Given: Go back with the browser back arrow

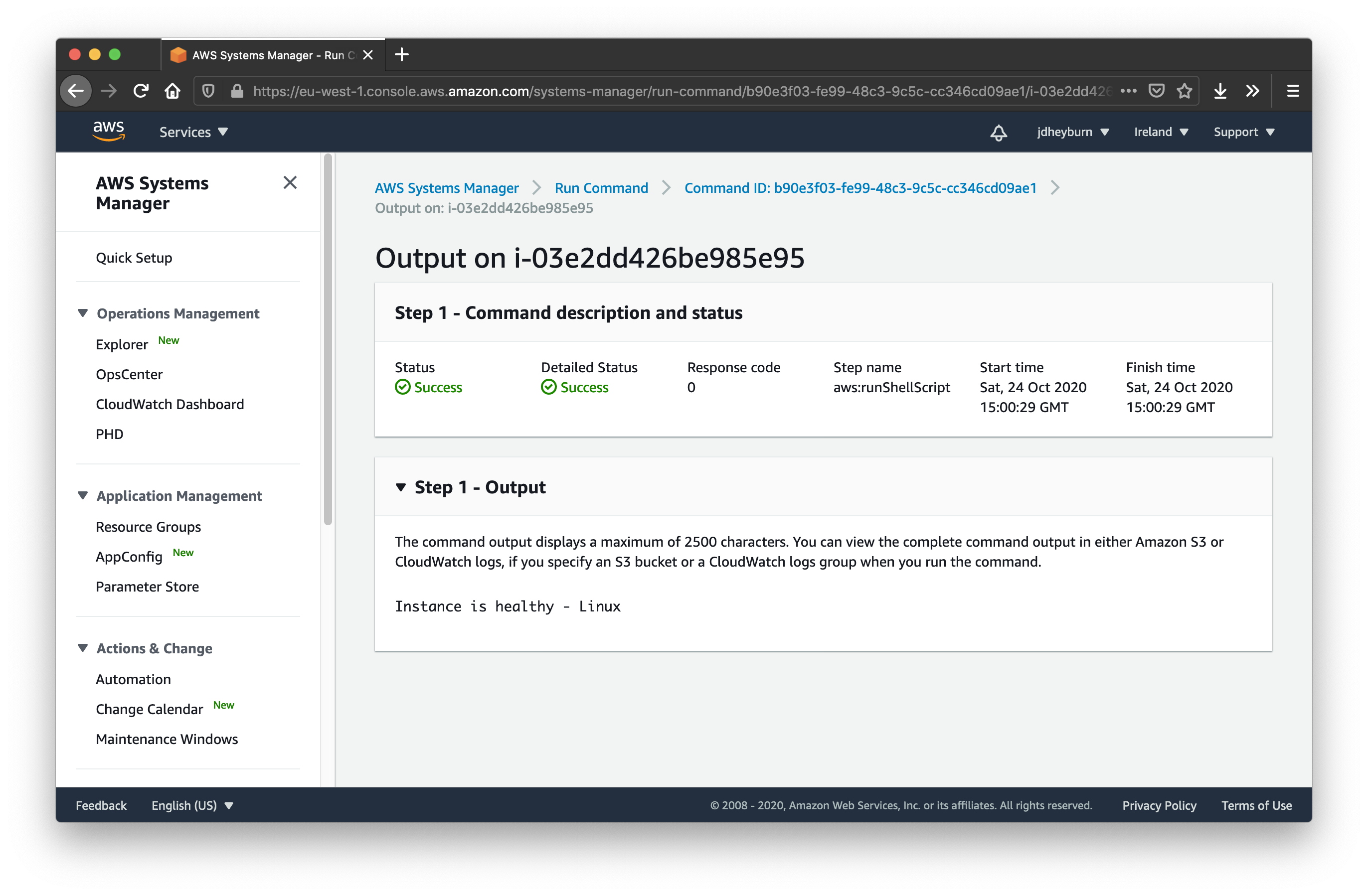Looking at the screenshot, I should point(76,91).
